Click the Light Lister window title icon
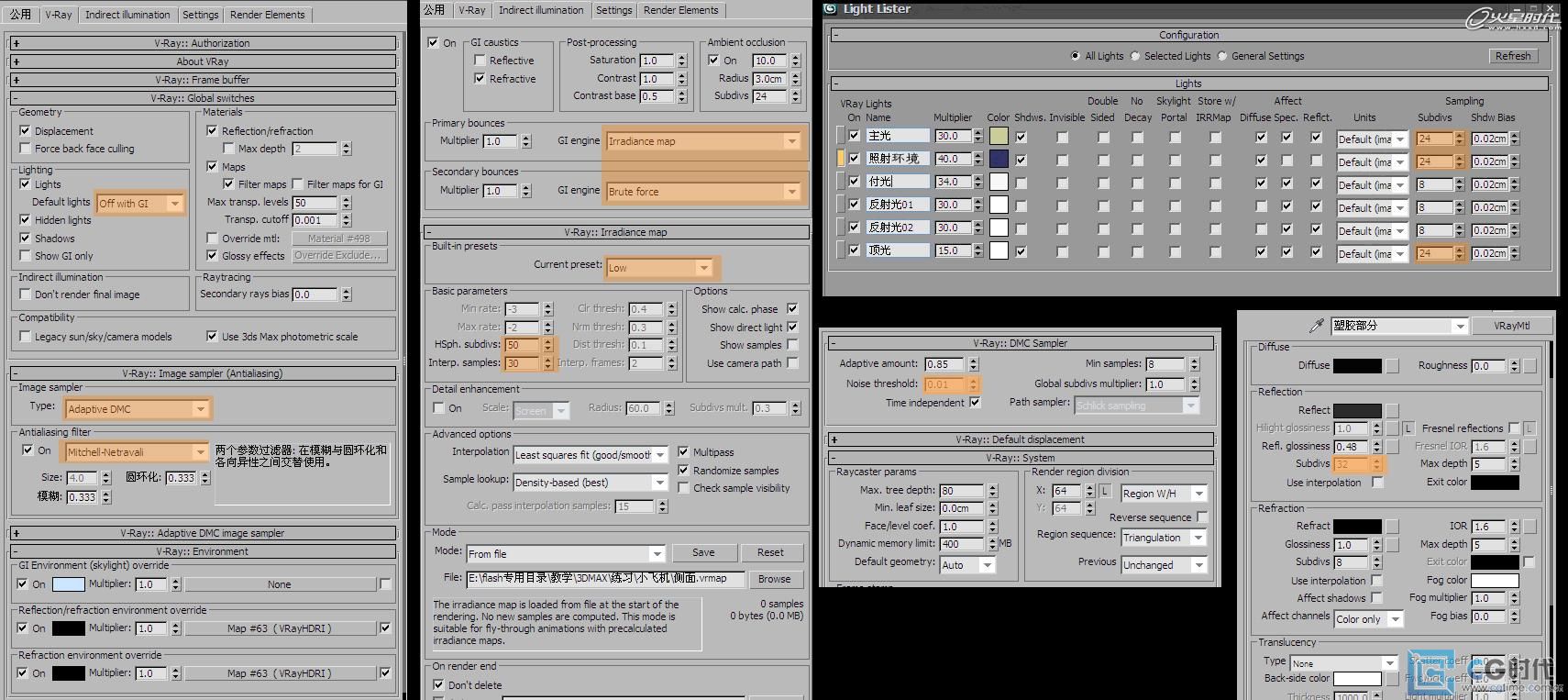1568x700 pixels. pos(830,8)
